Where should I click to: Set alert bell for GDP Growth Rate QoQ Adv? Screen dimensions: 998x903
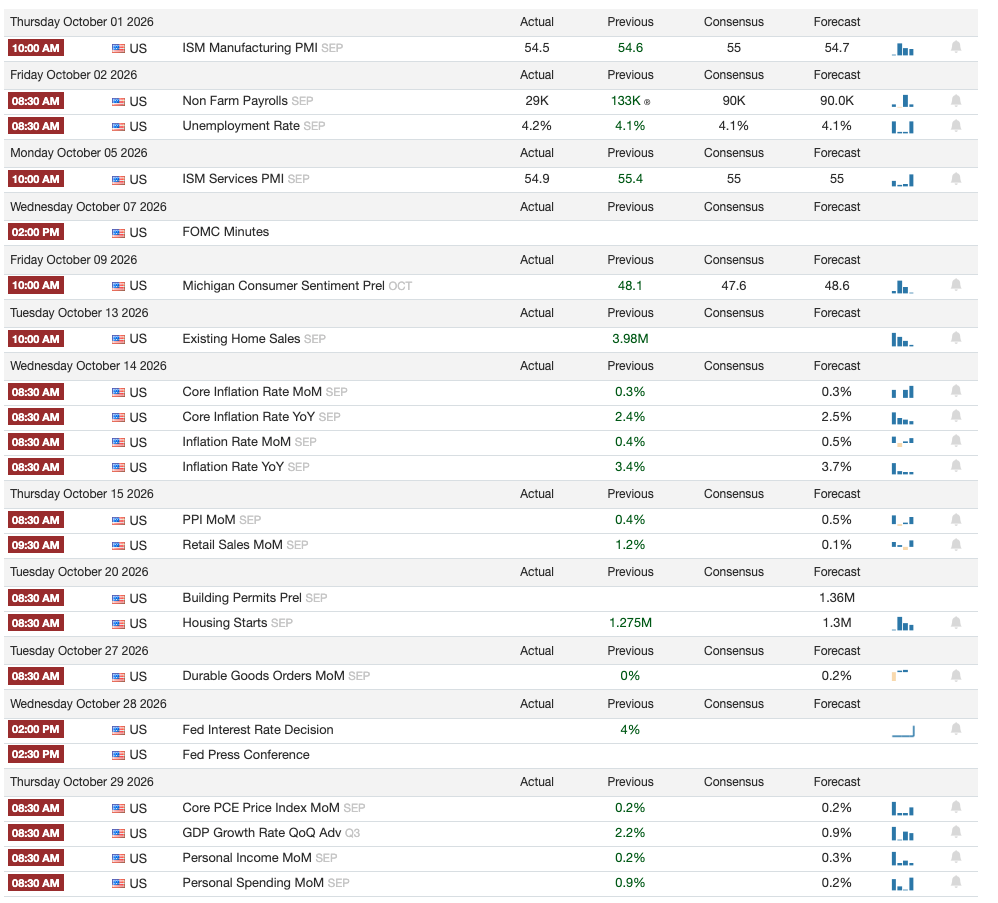coord(955,832)
